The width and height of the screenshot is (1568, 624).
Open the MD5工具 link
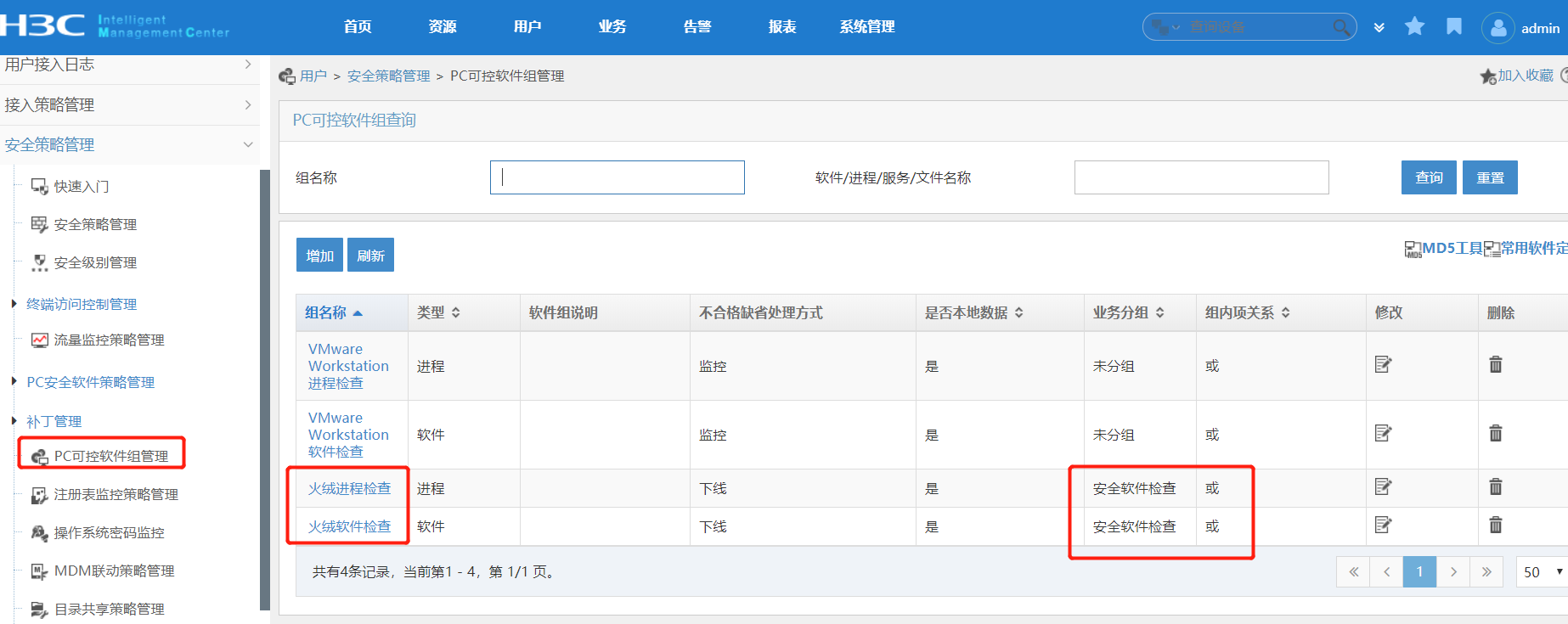(1443, 248)
